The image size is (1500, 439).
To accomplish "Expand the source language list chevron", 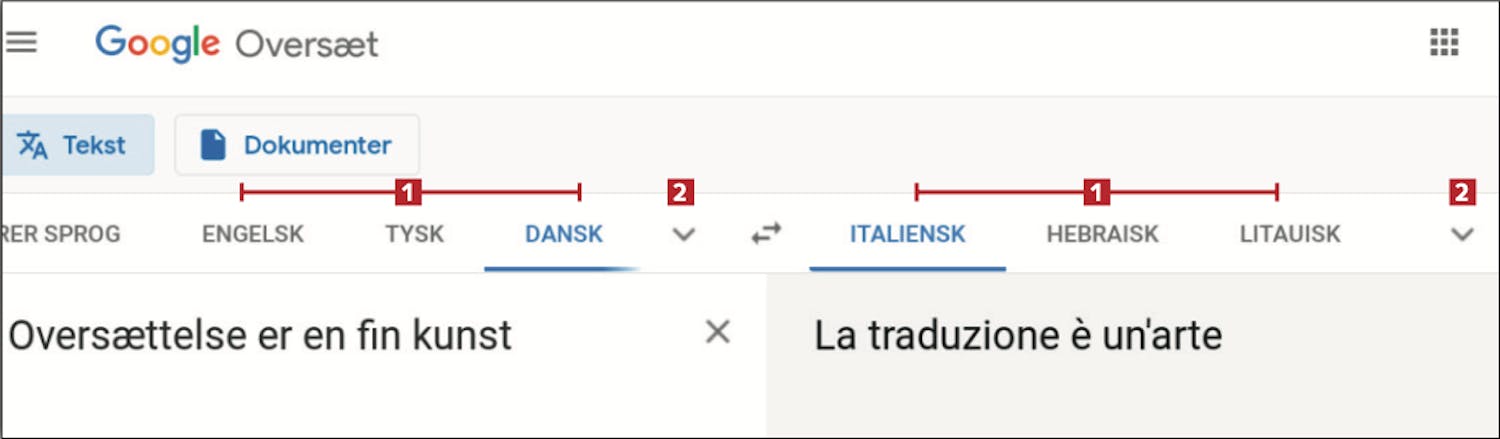I will [684, 235].
